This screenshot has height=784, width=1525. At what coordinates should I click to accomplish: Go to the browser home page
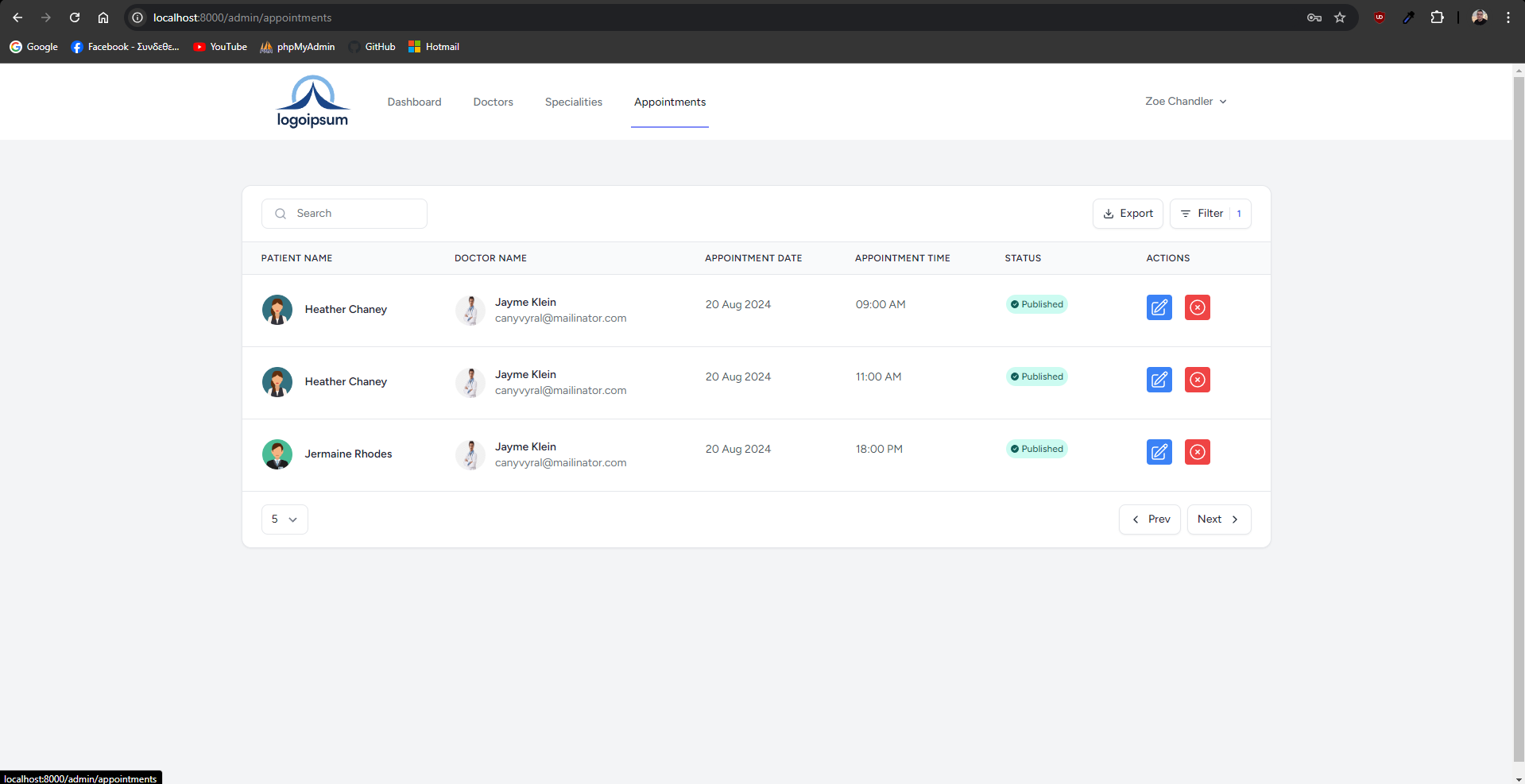pos(103,17)
